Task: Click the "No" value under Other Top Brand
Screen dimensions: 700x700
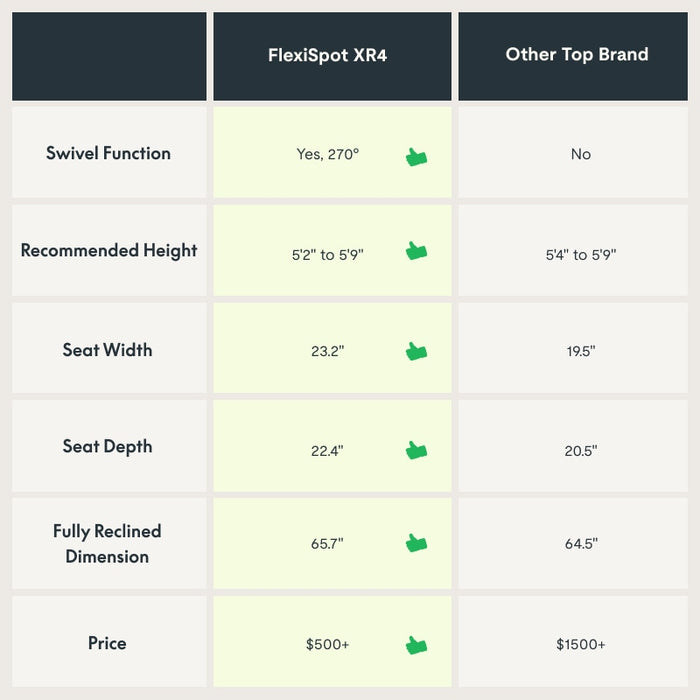Action: (581, 154)
